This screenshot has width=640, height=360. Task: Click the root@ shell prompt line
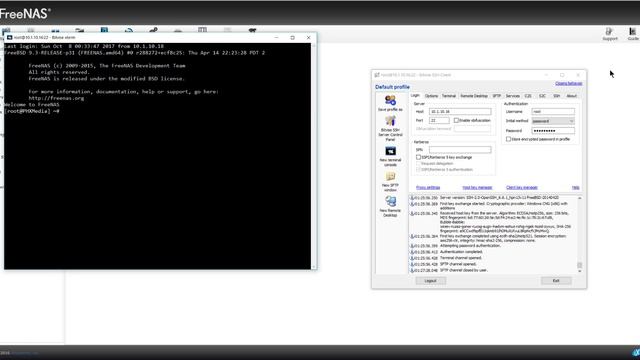coord(32,111)
